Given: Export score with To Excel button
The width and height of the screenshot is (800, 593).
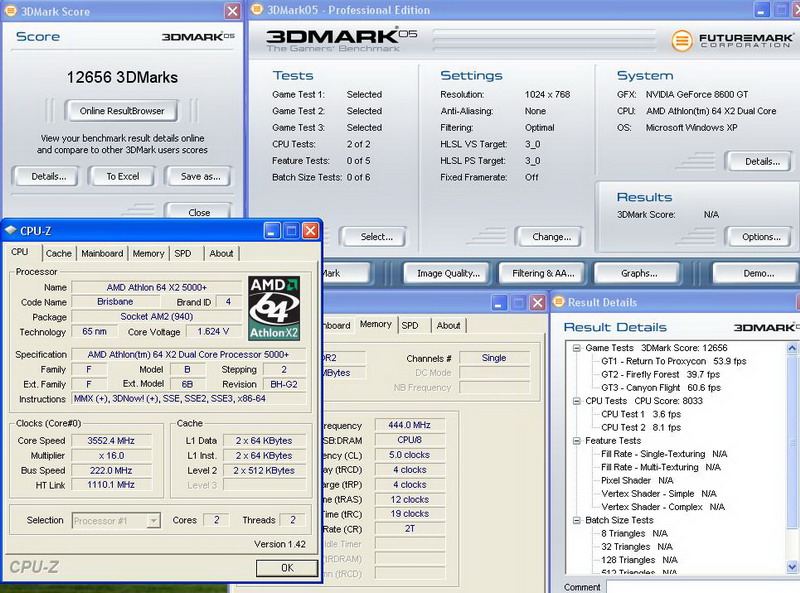Looking at the screenshot, I should coord(122,177).
